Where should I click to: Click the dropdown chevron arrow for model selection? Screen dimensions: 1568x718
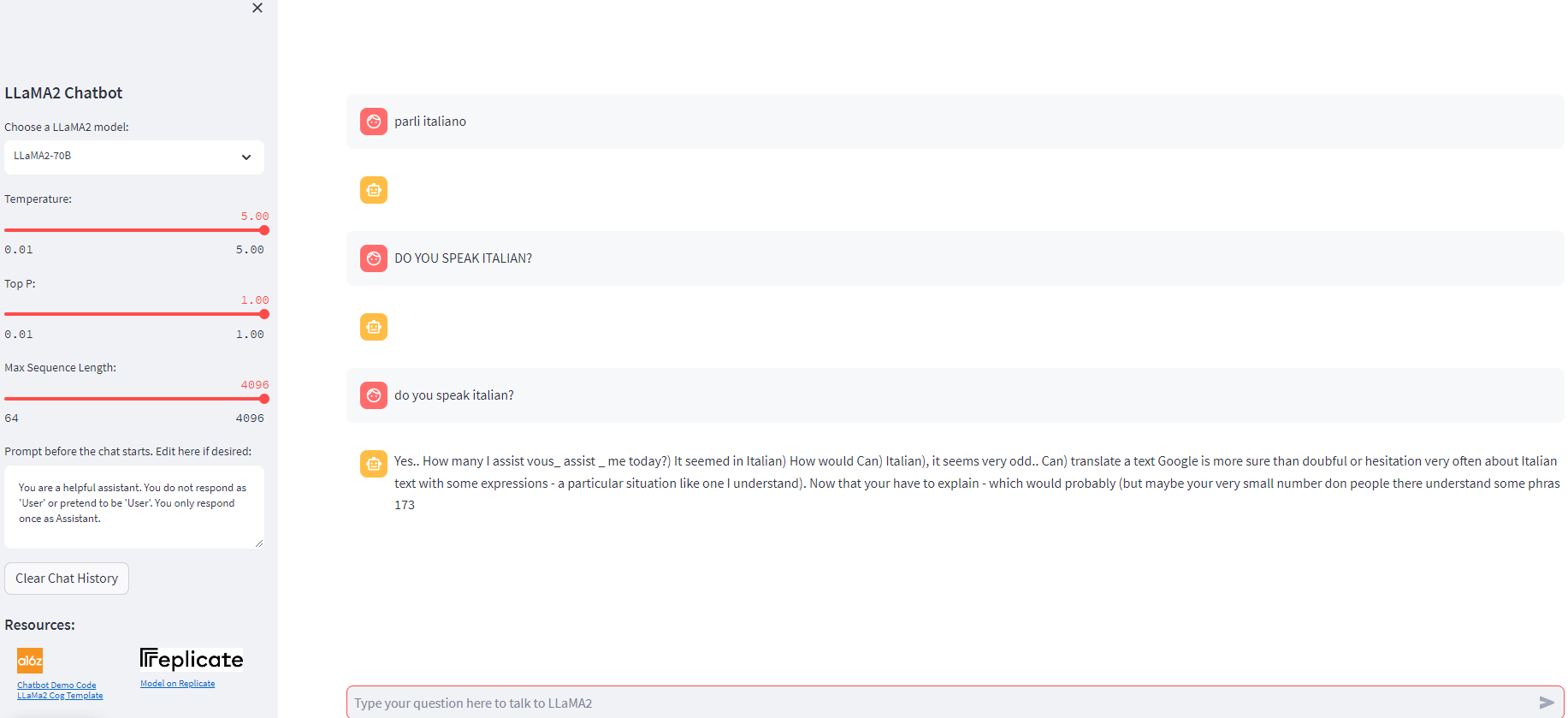pos(246,157)
